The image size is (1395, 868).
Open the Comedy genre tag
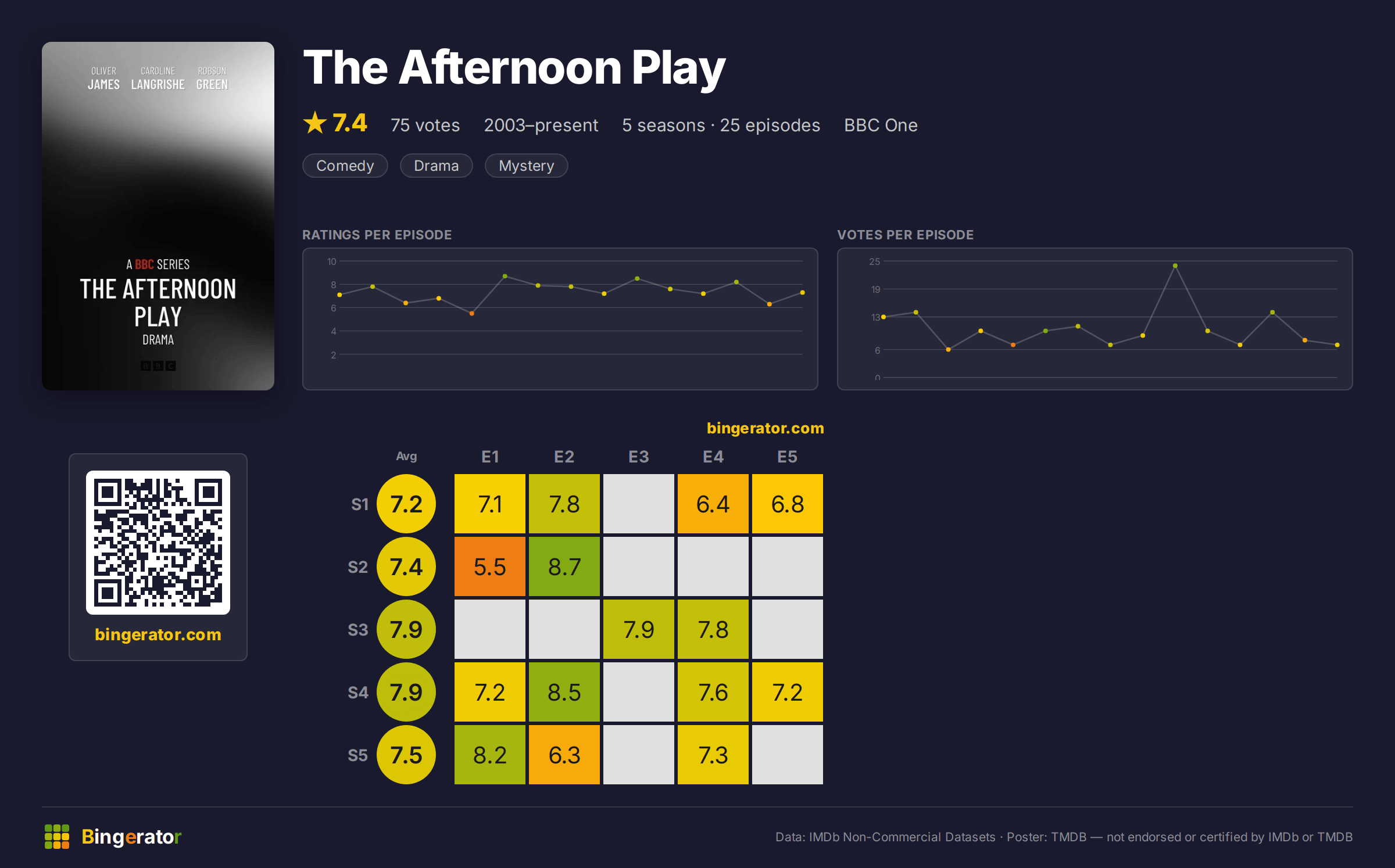[x=345, y=166]
